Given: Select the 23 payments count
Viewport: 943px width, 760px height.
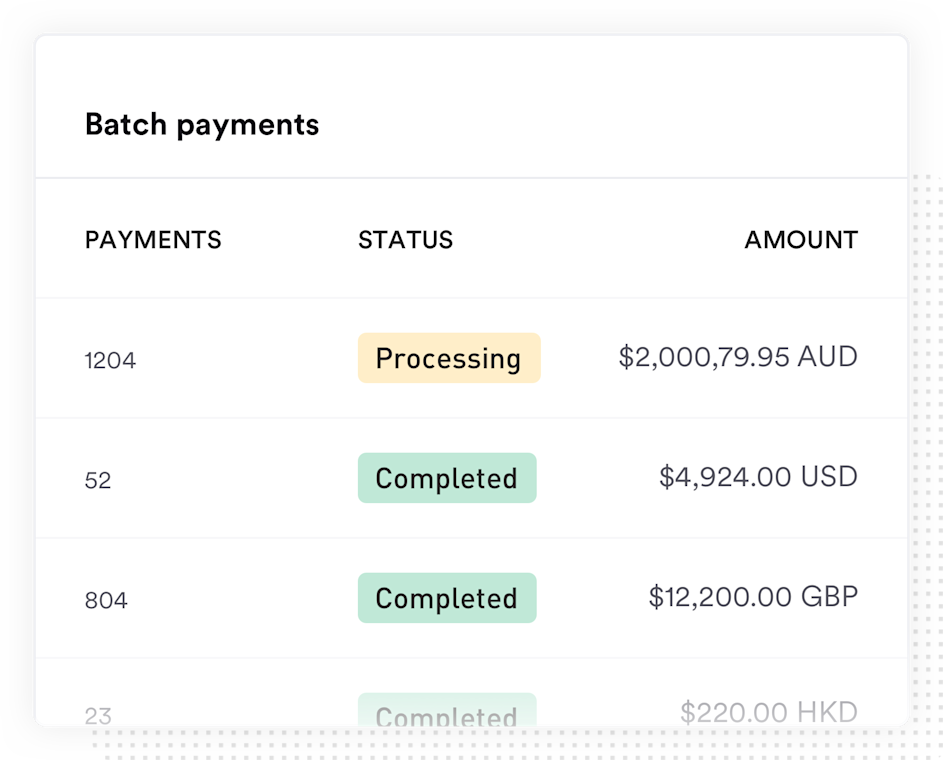Looking at the screenshot, I should click(98, 715).
